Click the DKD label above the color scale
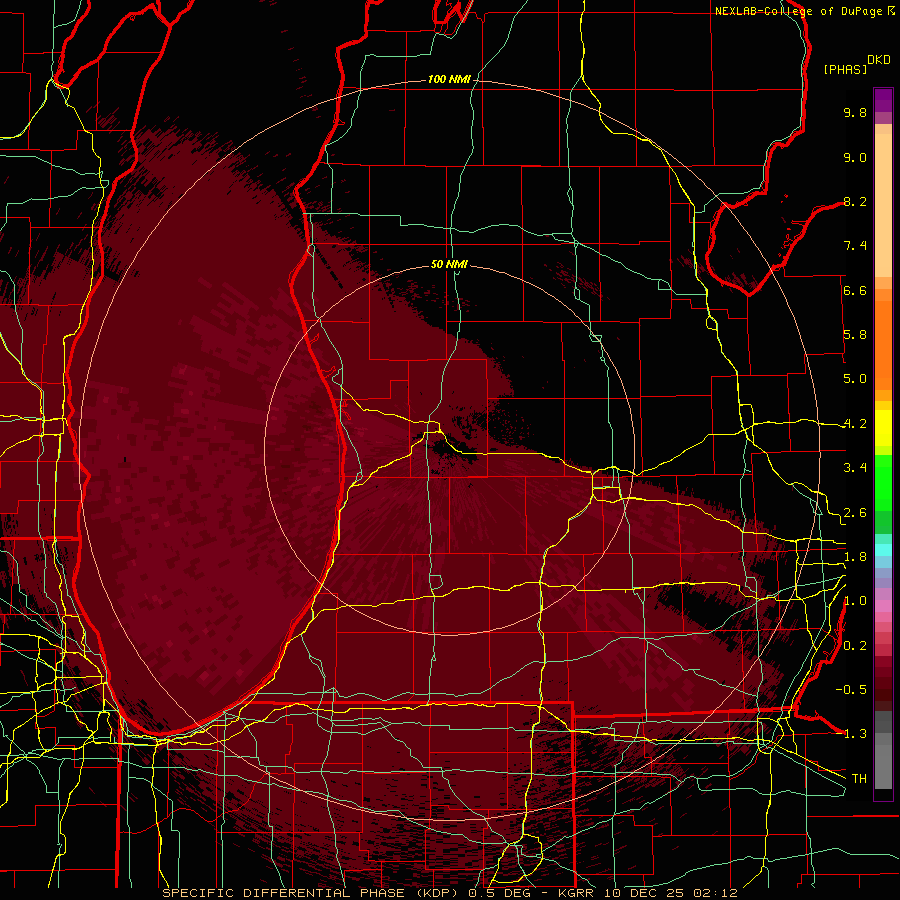Image resolution: width=900 pixels, height=900 pixels. click(879, 60)
